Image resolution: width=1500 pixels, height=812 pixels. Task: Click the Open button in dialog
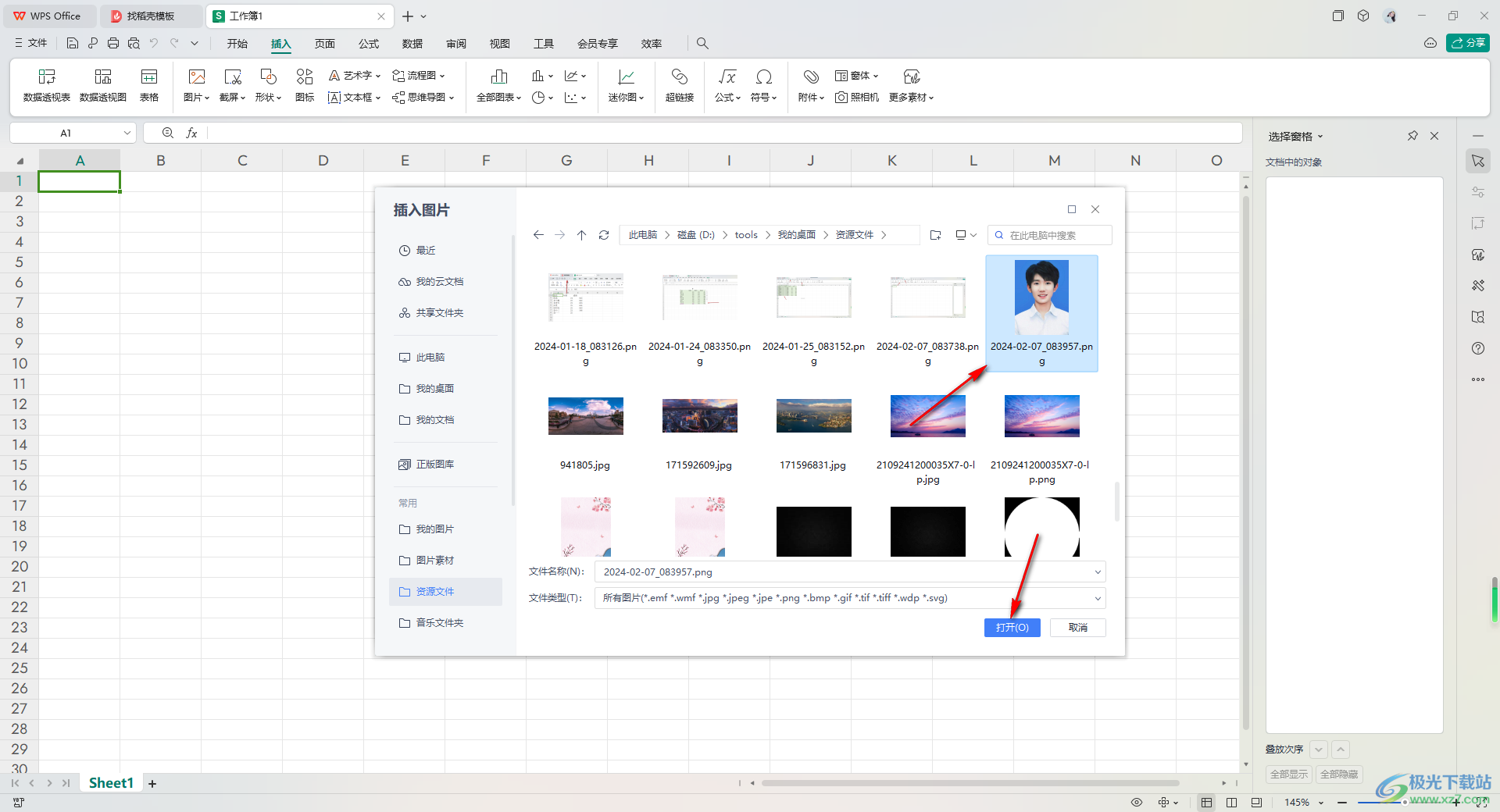point(1012,628)
